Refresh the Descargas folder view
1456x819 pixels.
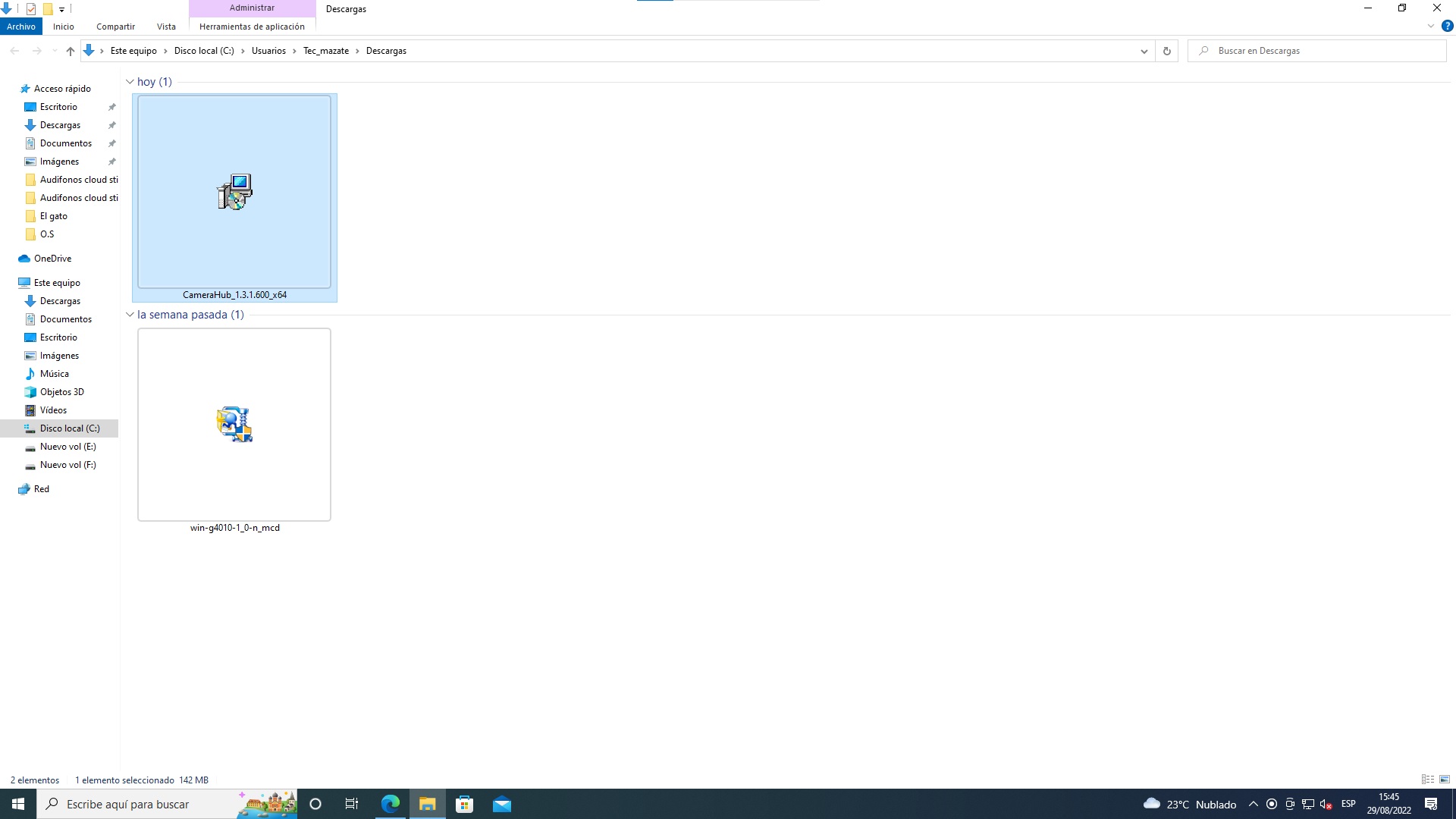click(x=1166, y=51)
